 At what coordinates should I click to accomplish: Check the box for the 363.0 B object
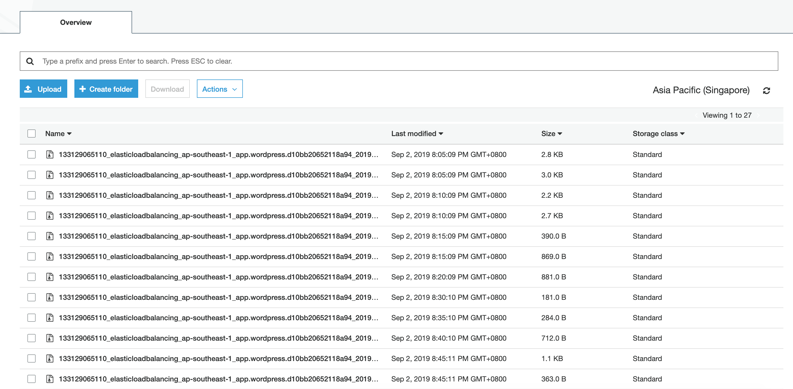pyautogui.click(x=31, y=379)
